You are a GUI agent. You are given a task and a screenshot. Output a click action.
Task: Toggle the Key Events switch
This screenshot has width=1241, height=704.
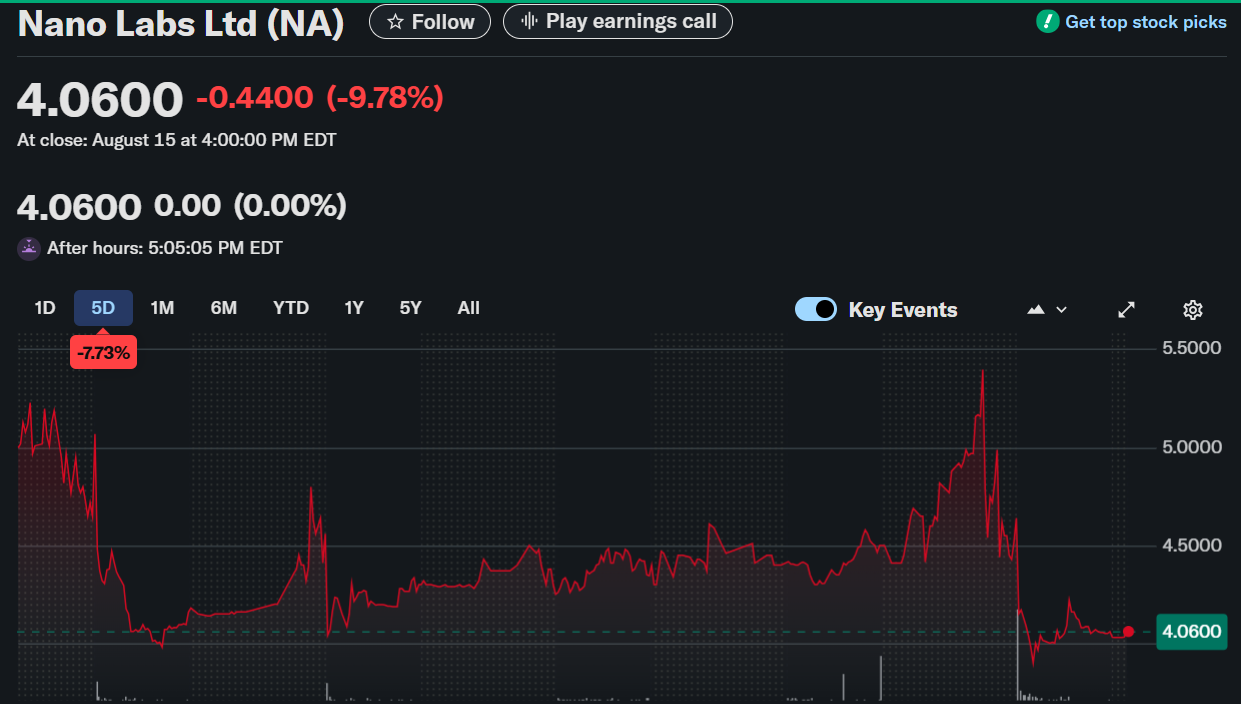click(816, 309)
